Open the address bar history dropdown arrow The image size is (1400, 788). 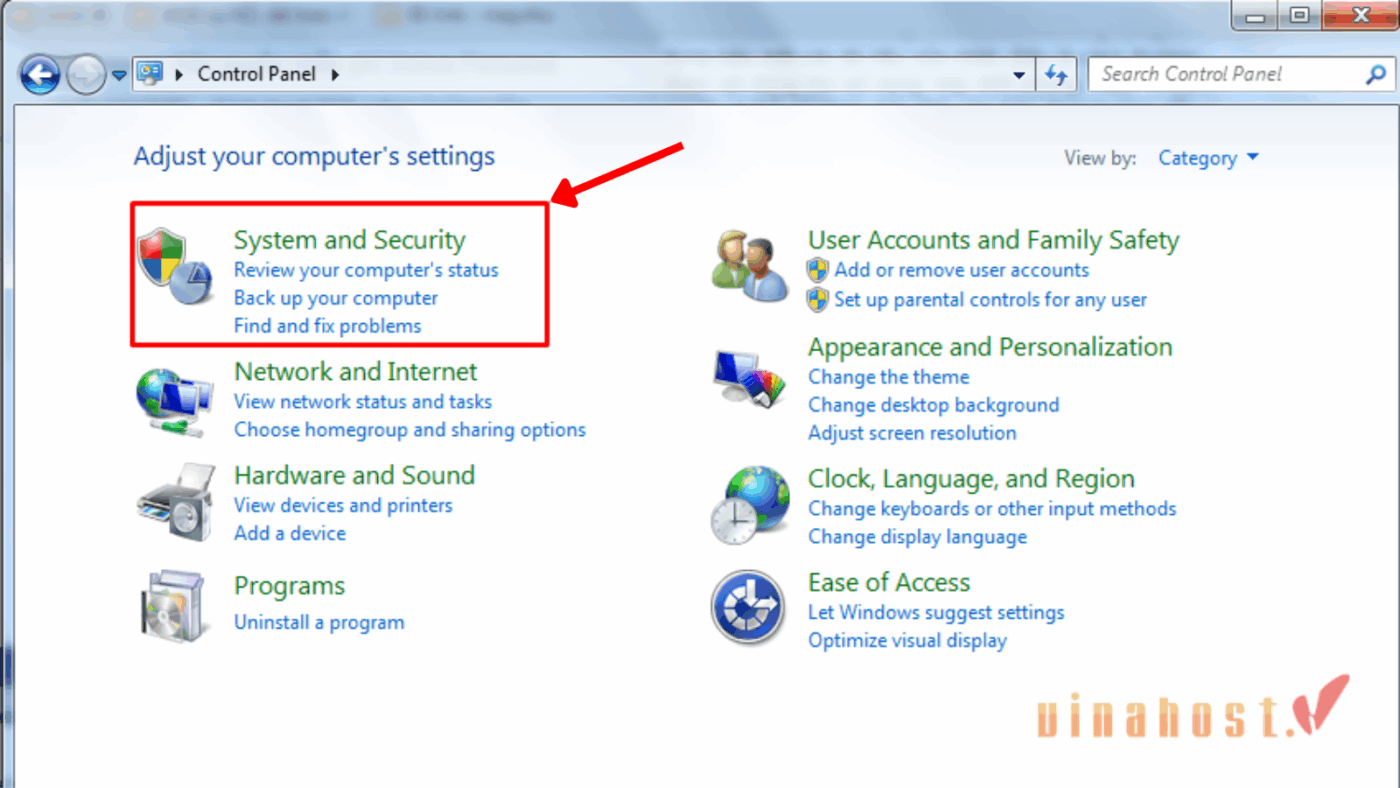click(1019, 75)
